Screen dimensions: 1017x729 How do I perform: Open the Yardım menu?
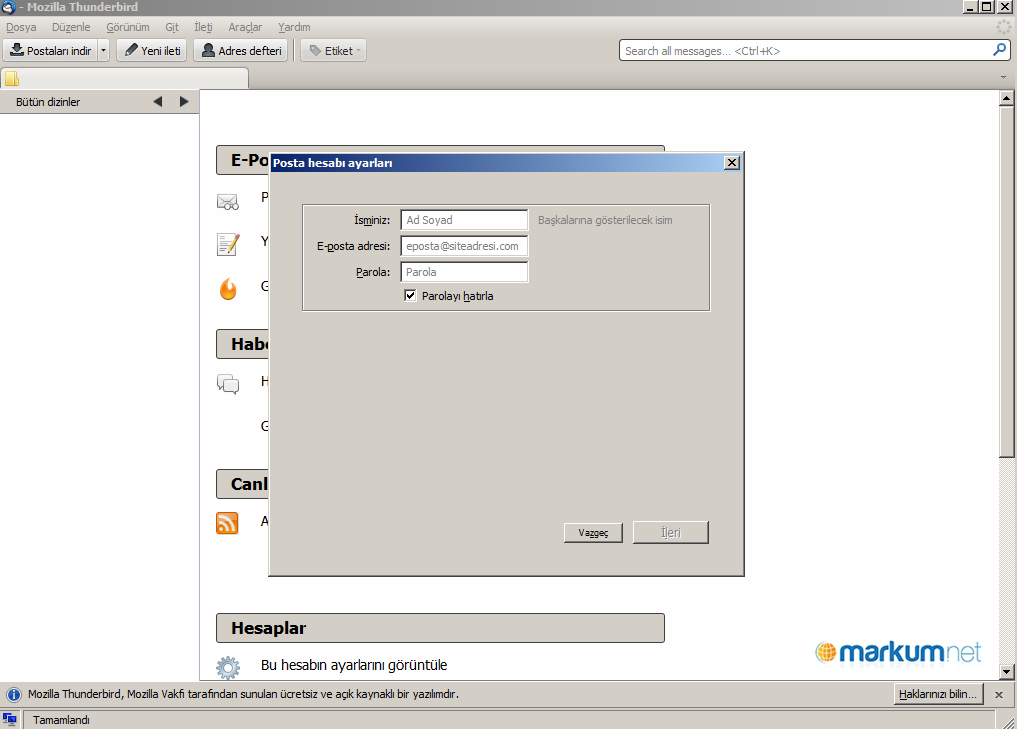(294, 27)
